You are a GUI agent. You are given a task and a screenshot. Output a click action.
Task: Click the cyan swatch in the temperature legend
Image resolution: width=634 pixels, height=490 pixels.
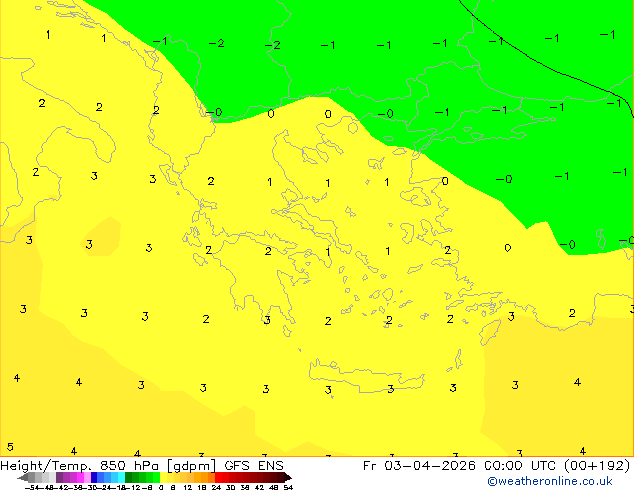tap(121, 477)
